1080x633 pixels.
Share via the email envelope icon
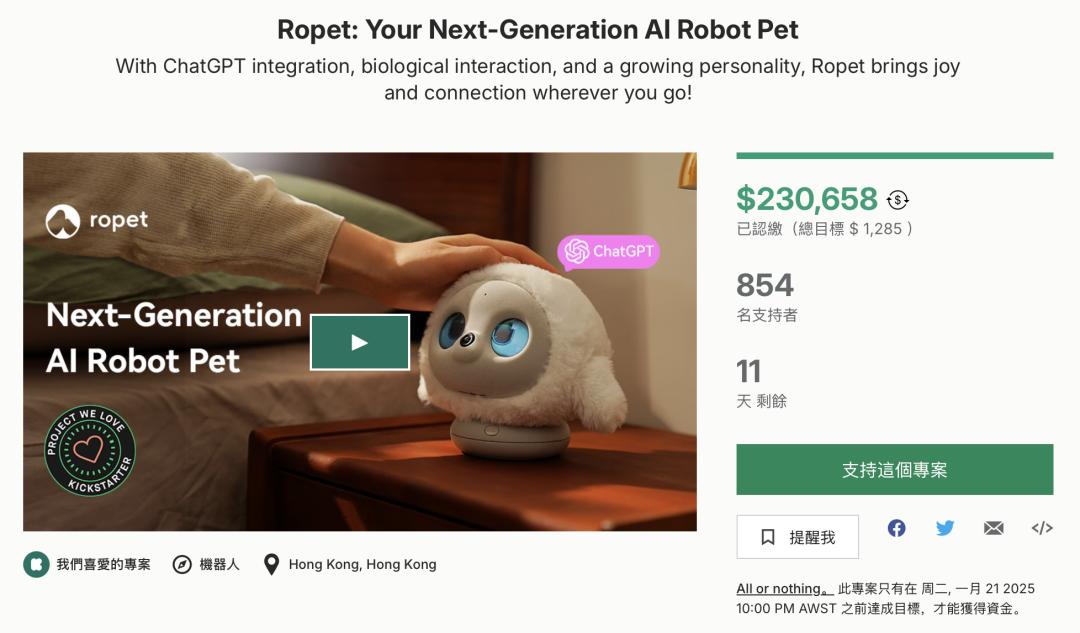[993, 528]
